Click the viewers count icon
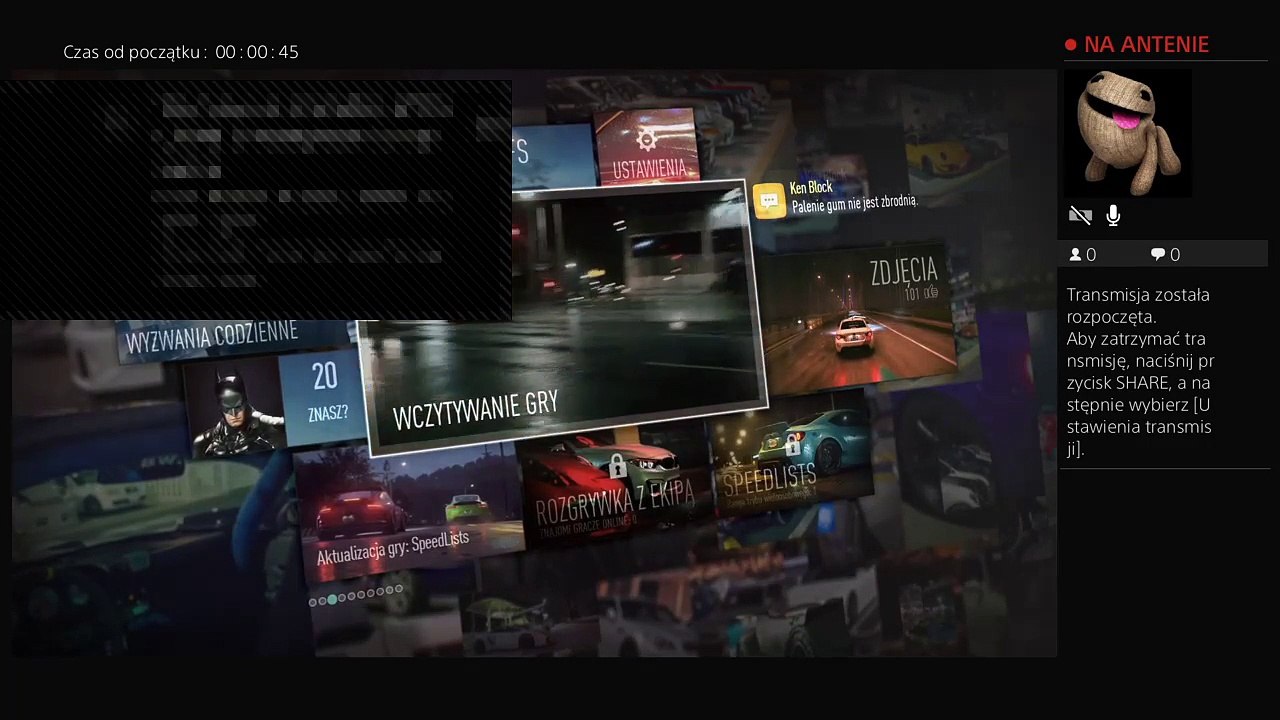The width and height of the screenshot is (1280, 720). click(x=1076, y=255)
